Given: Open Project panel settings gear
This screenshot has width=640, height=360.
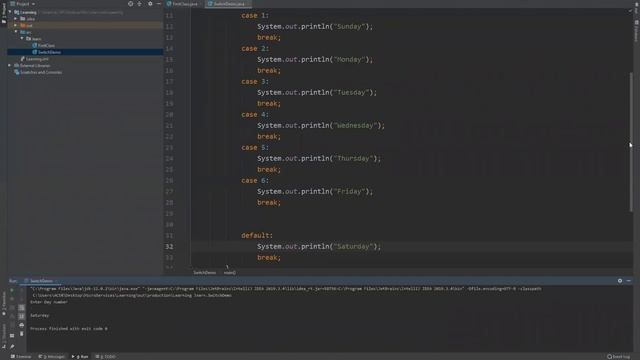Looking at the screenshot, I should coord(150,4).
